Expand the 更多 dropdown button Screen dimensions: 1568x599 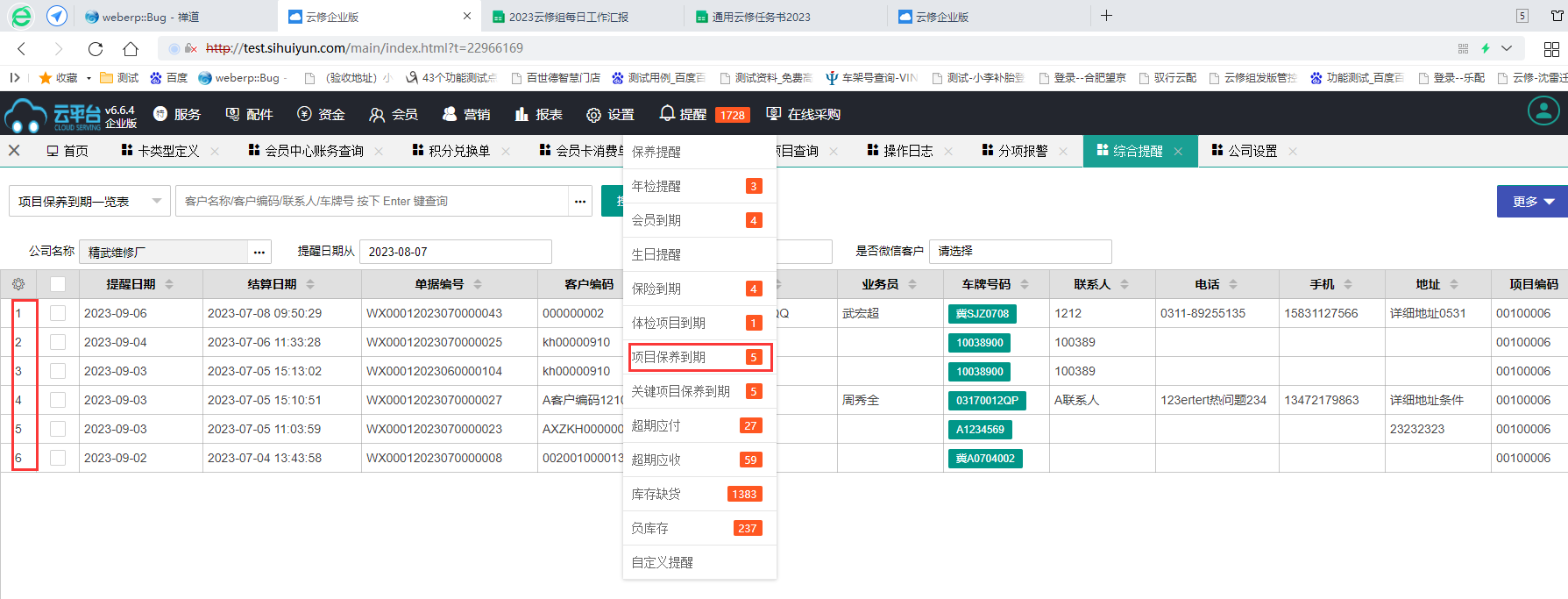pyautogui.click(x=1531, y=201)
